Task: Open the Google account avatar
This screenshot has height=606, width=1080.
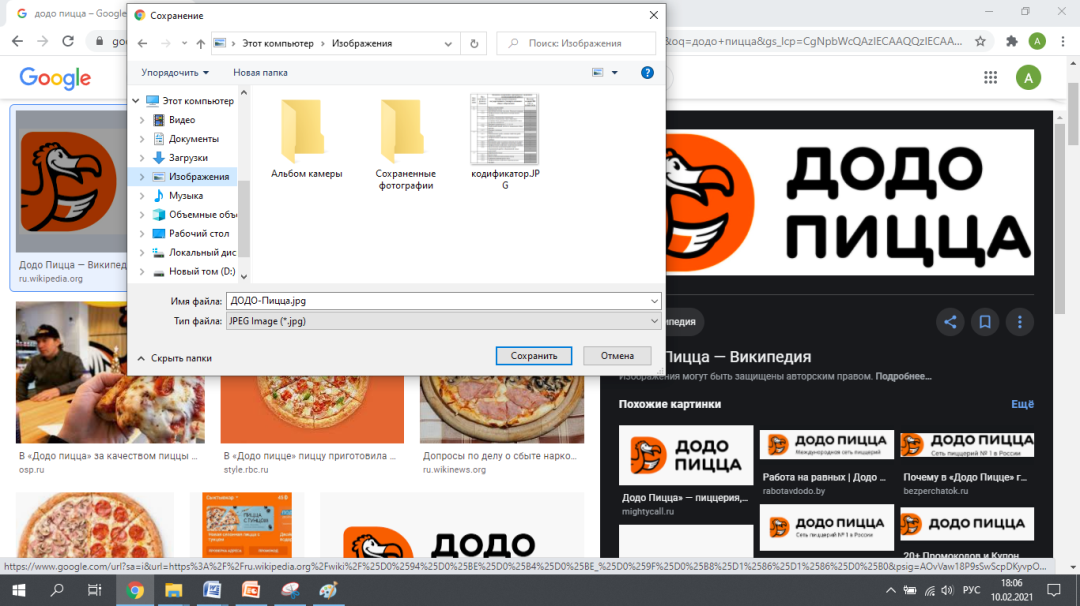Action: click(1028, 78)
